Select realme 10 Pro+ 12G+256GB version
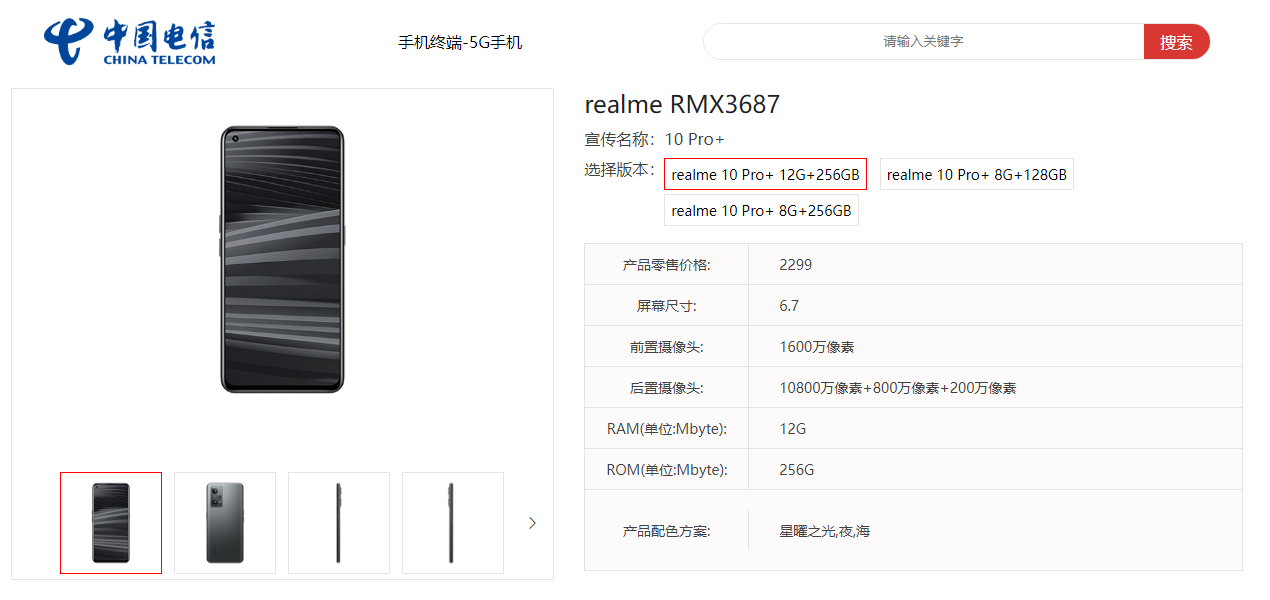The image size is (1270, 600). point(765,174)
